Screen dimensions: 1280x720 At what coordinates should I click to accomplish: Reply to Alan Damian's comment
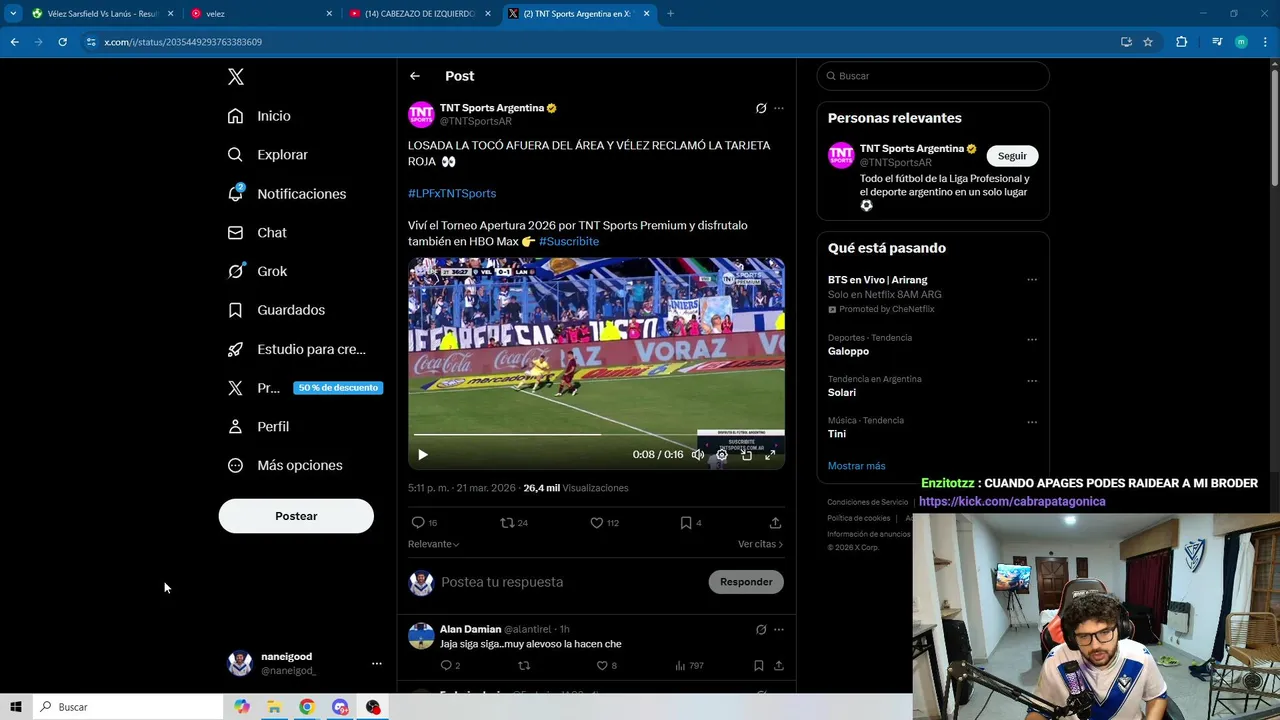coord(450,666)
